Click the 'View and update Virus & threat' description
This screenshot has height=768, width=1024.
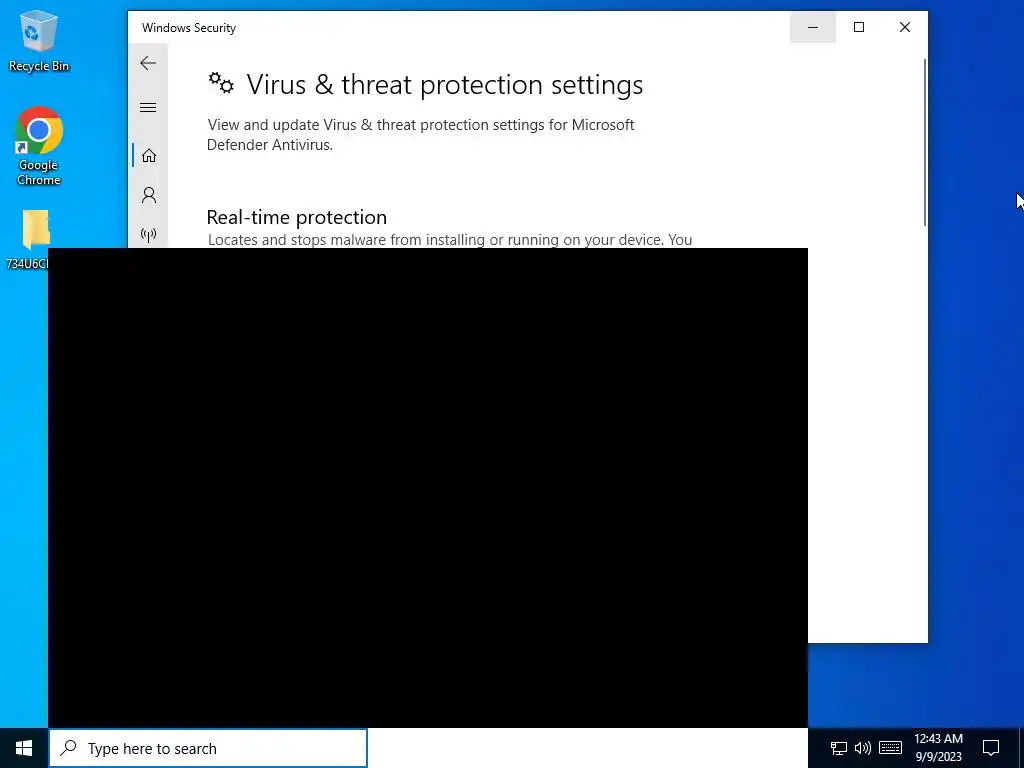coord(421,135)
